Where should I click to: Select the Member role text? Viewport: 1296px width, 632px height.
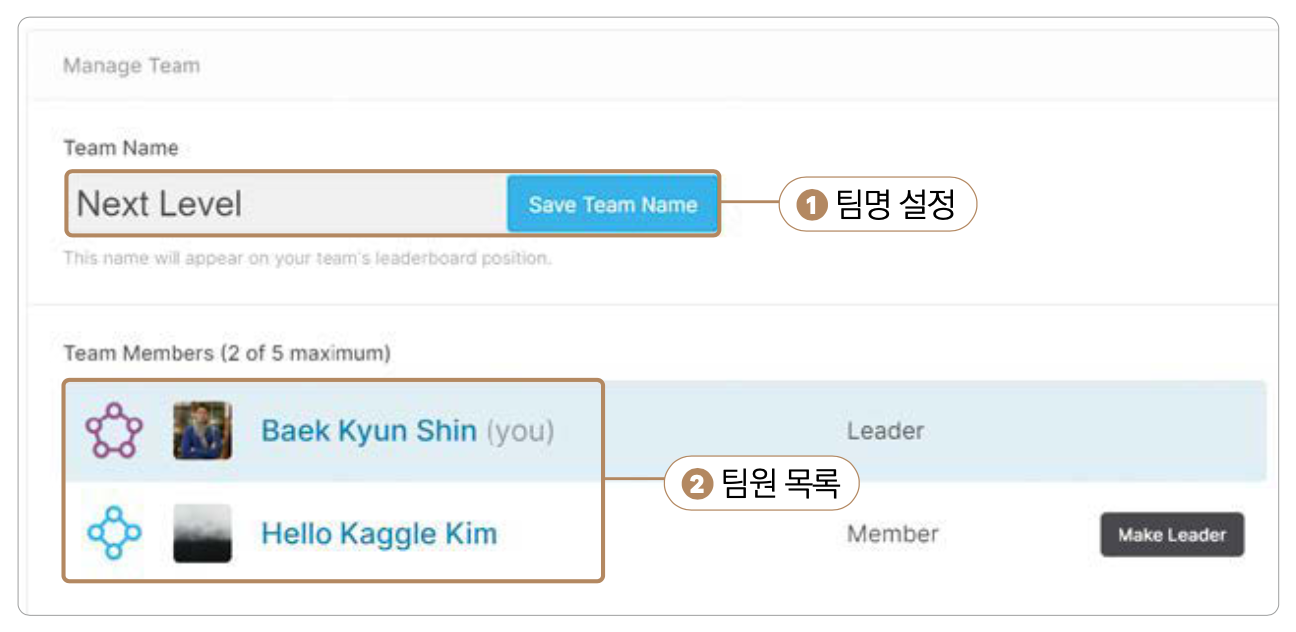coord(892,534)
